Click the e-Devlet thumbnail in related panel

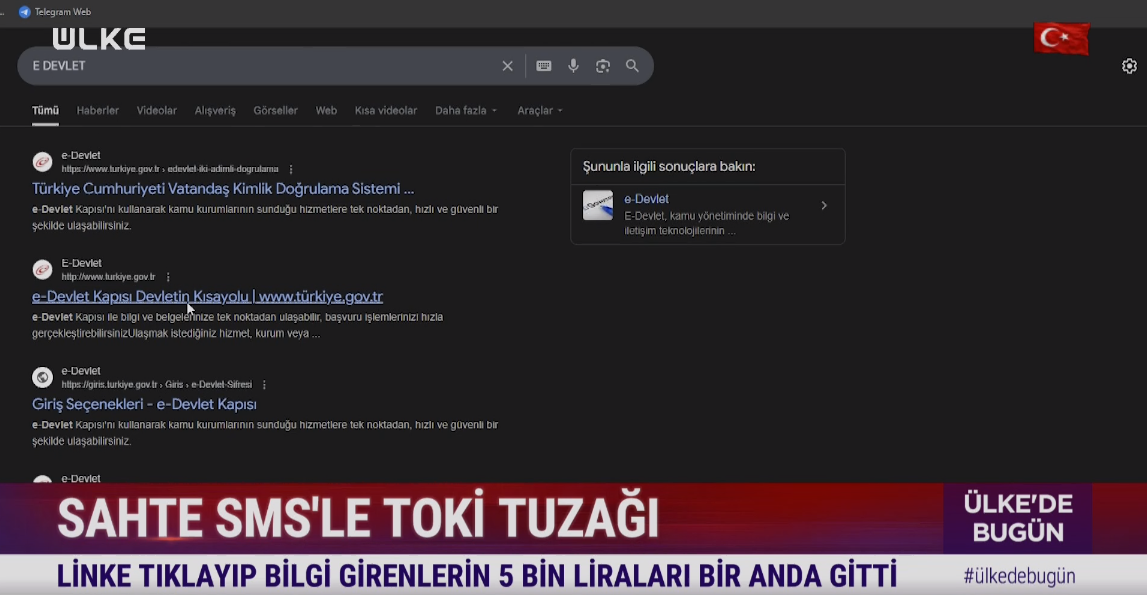598,205
